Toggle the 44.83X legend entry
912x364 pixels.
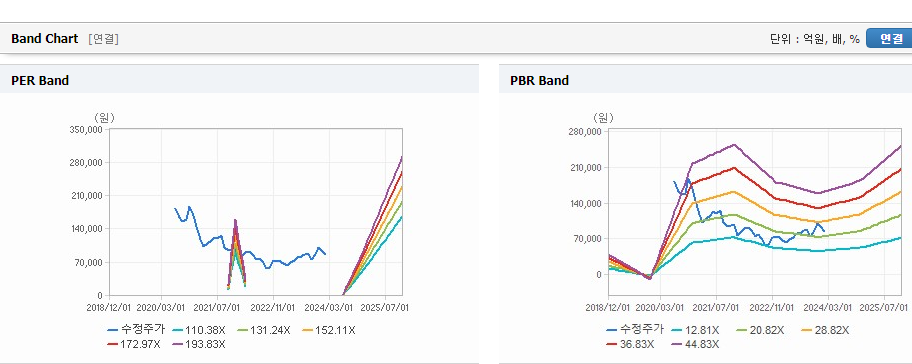point(696,344)
